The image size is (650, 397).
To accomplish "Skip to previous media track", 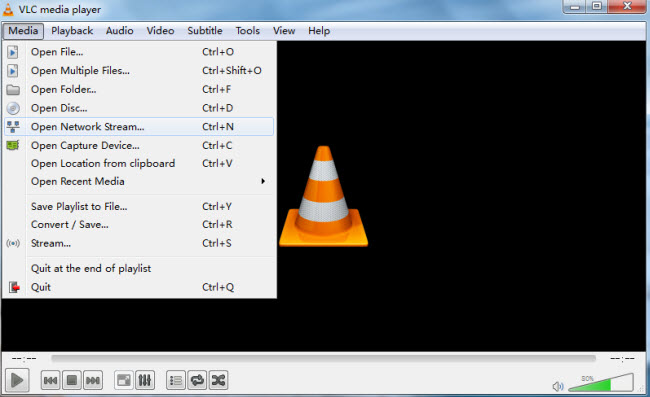I will (51, 380).
